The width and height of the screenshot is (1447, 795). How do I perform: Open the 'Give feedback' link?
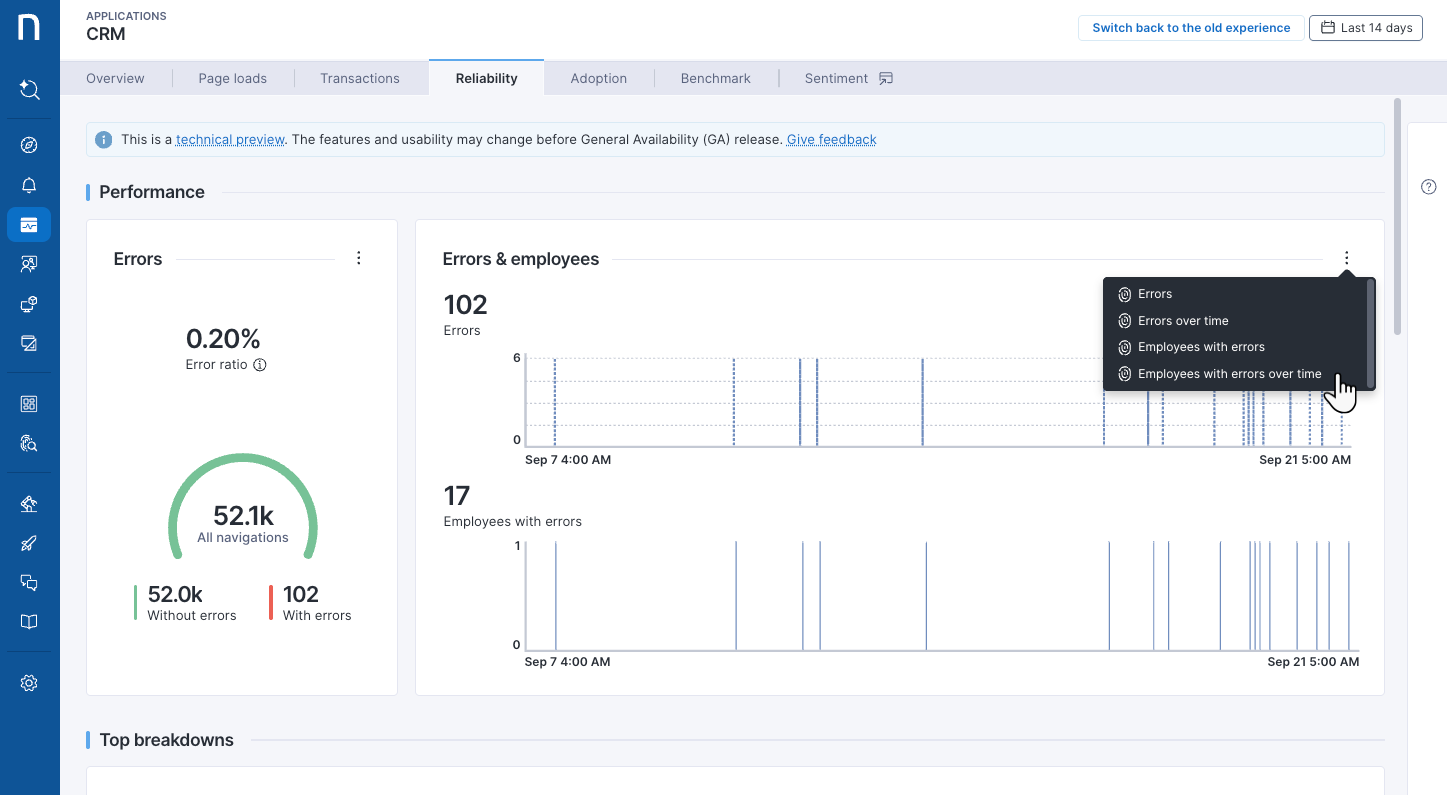coord(831,140)
